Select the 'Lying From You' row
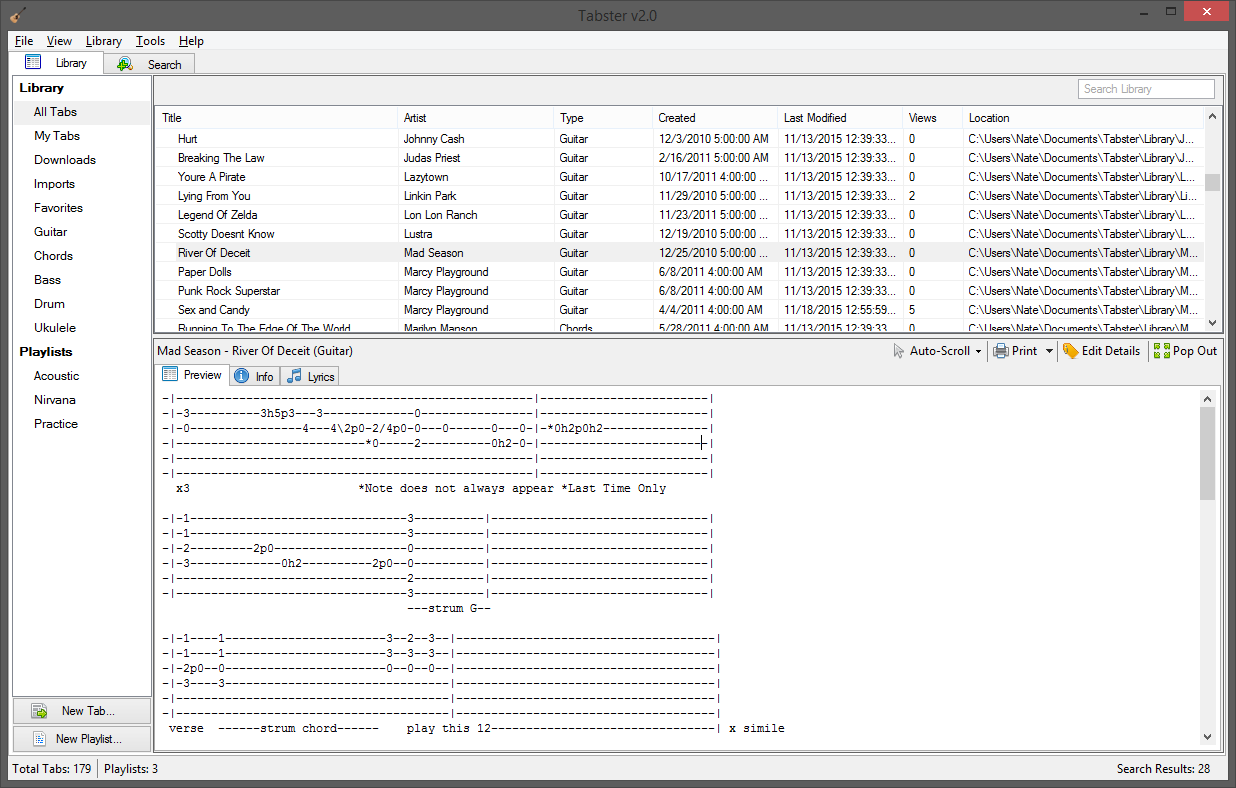 (680, 196)
